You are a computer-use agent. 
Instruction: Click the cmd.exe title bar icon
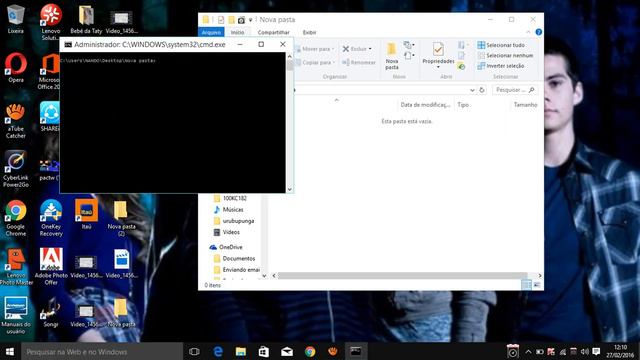(x=68, y=44)
